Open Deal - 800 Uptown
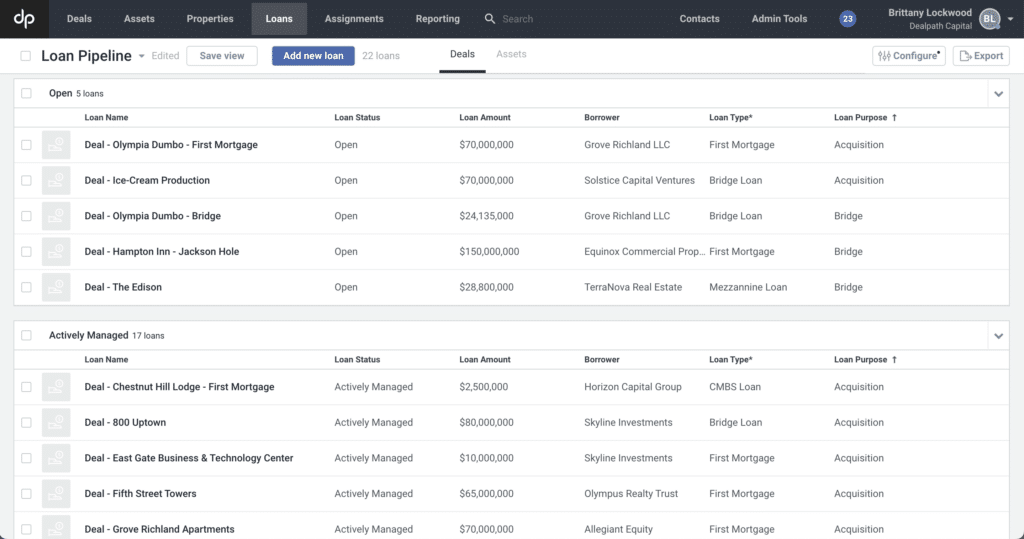Screen dimensions: 1024x539 (x=125, y=423)
